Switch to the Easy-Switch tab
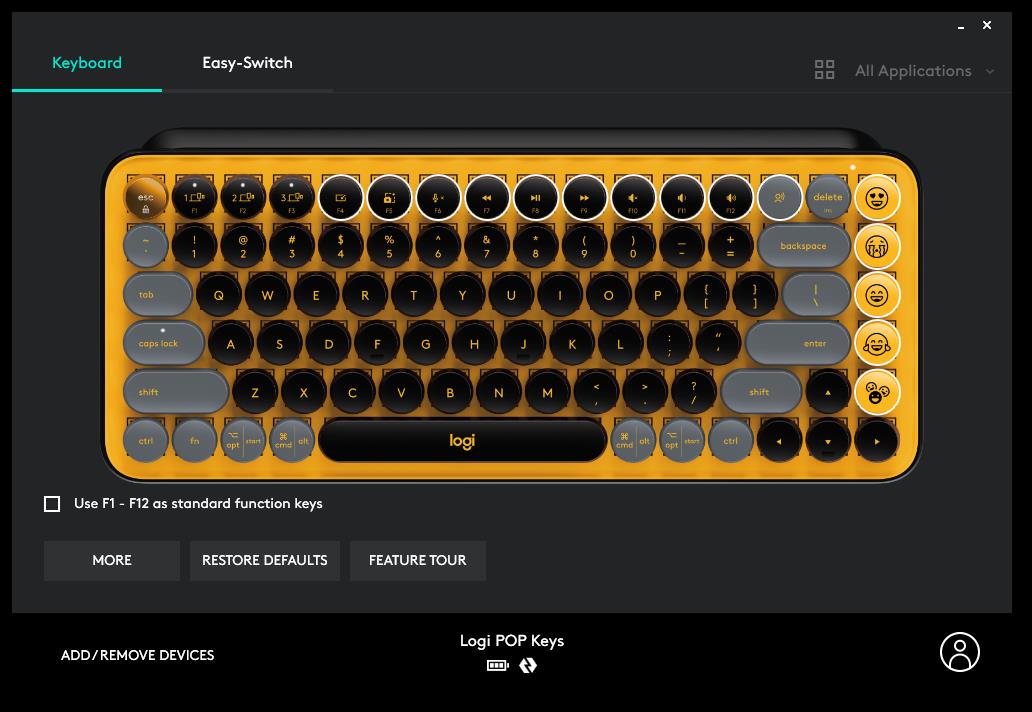Screen dimensions: 1032x712 point(247,63)
